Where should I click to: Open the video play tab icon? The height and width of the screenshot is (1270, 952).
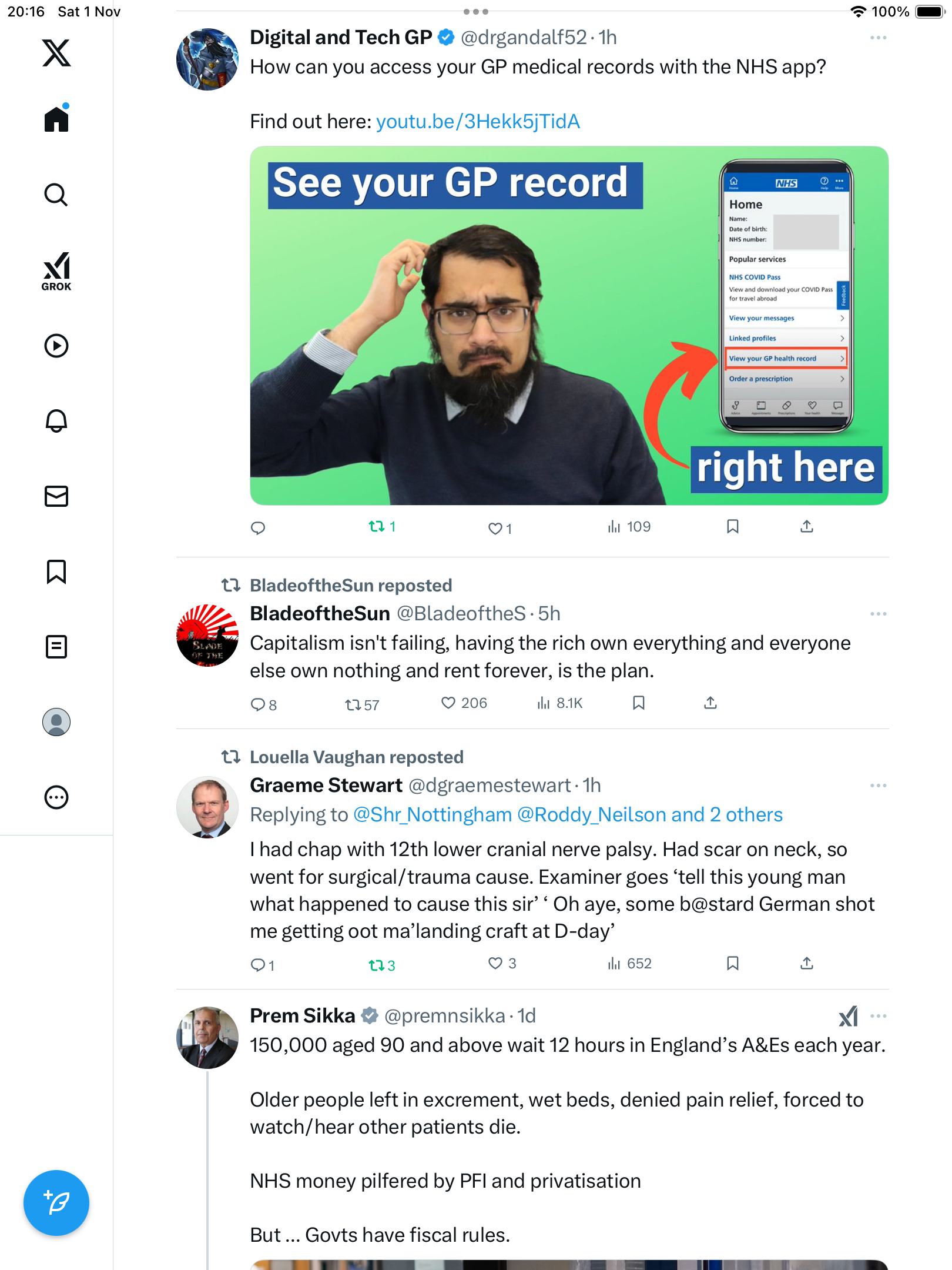[56, 346]
